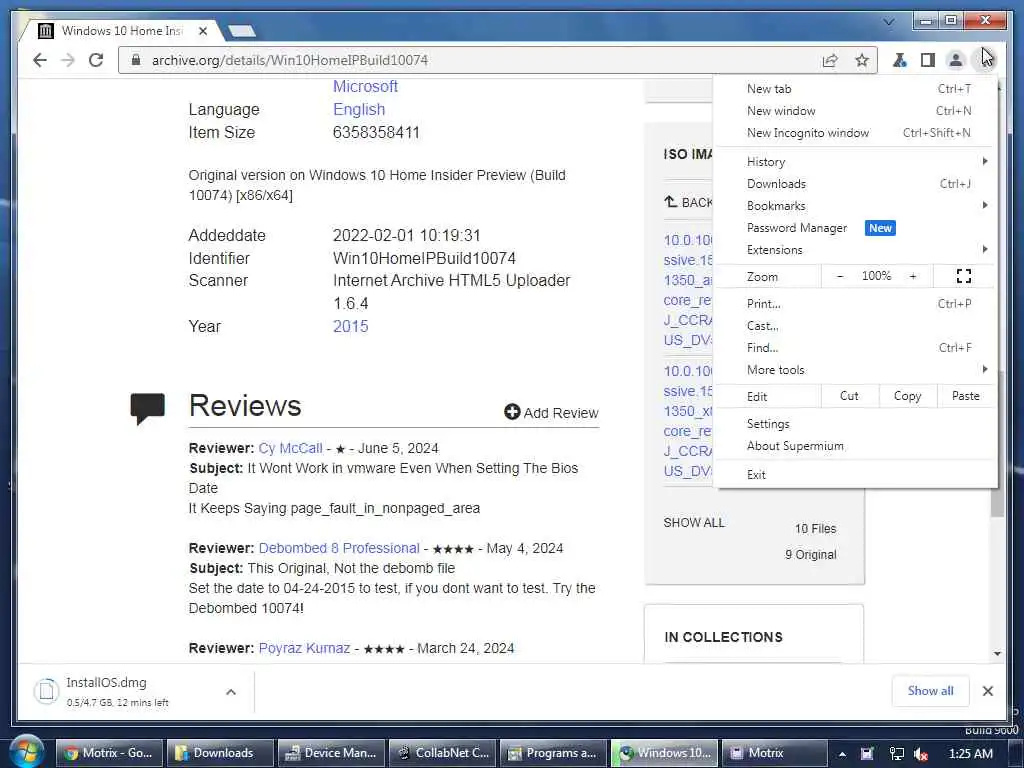Open Settings from the menu
This screenshot has height=768, width=1024.
(856, 424)
